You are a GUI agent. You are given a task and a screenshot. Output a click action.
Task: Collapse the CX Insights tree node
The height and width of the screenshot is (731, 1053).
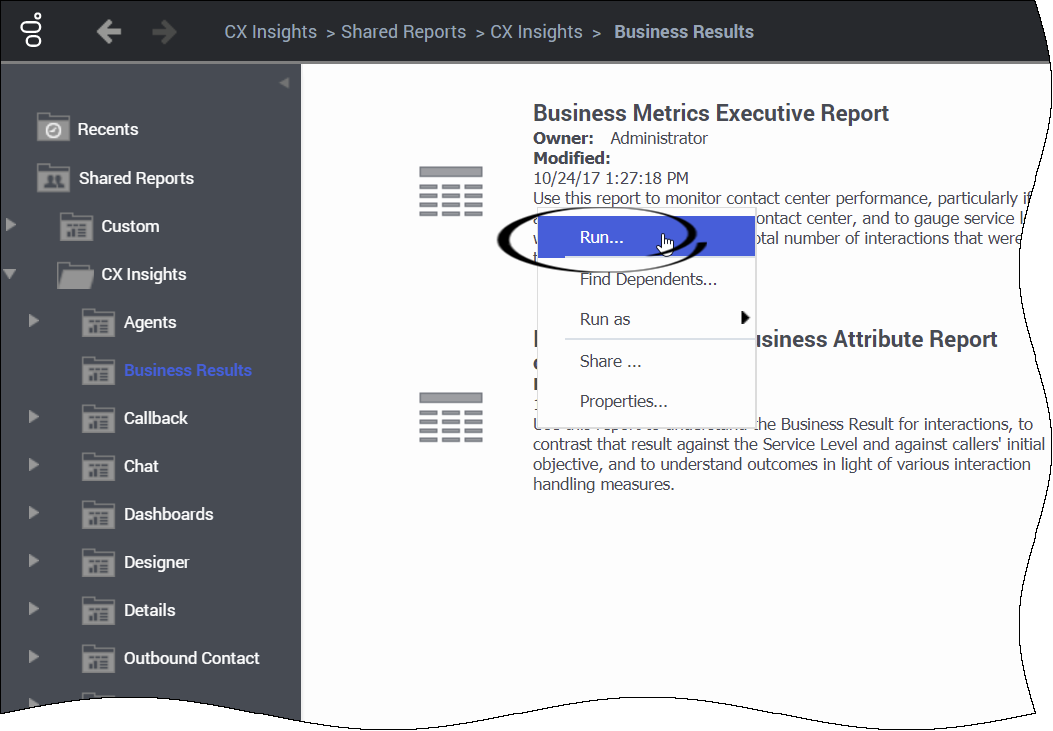coord(9,274)
